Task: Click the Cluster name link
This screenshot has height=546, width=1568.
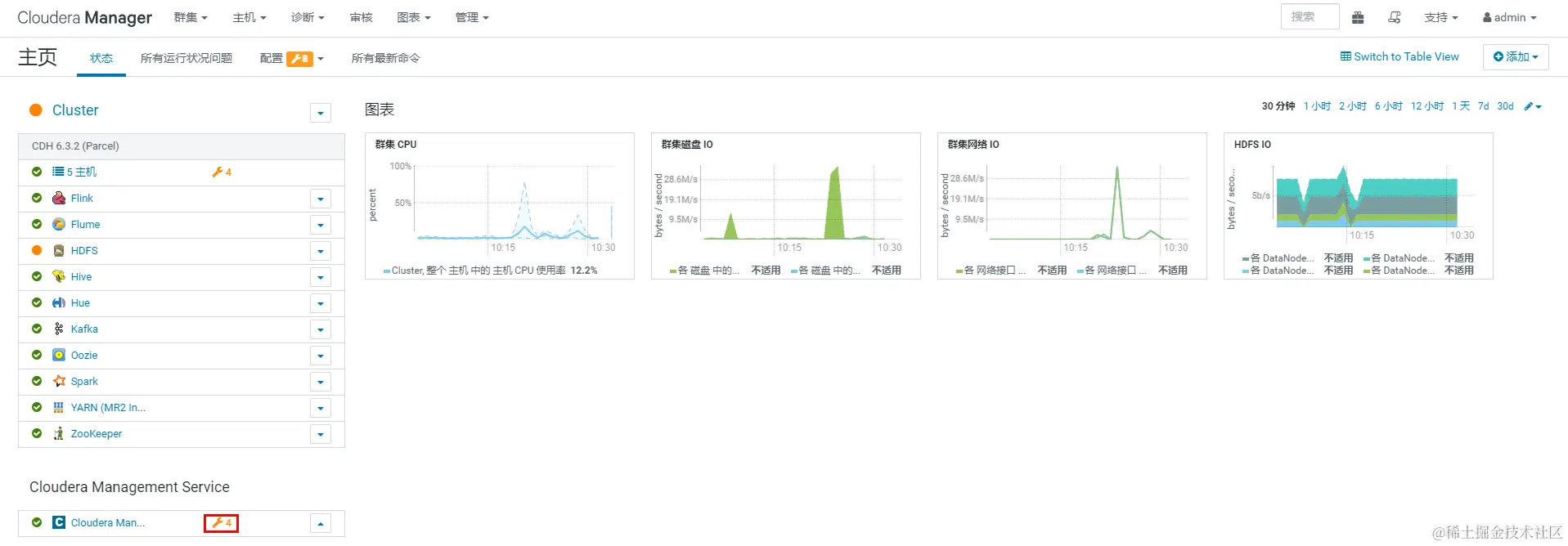Action: [75, 110]
